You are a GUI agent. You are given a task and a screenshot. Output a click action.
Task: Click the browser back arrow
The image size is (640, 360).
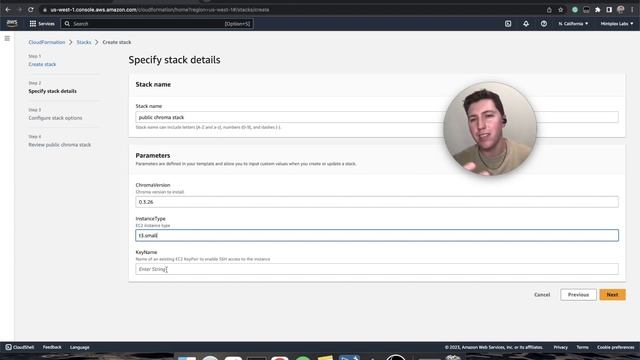click(8, 9)
